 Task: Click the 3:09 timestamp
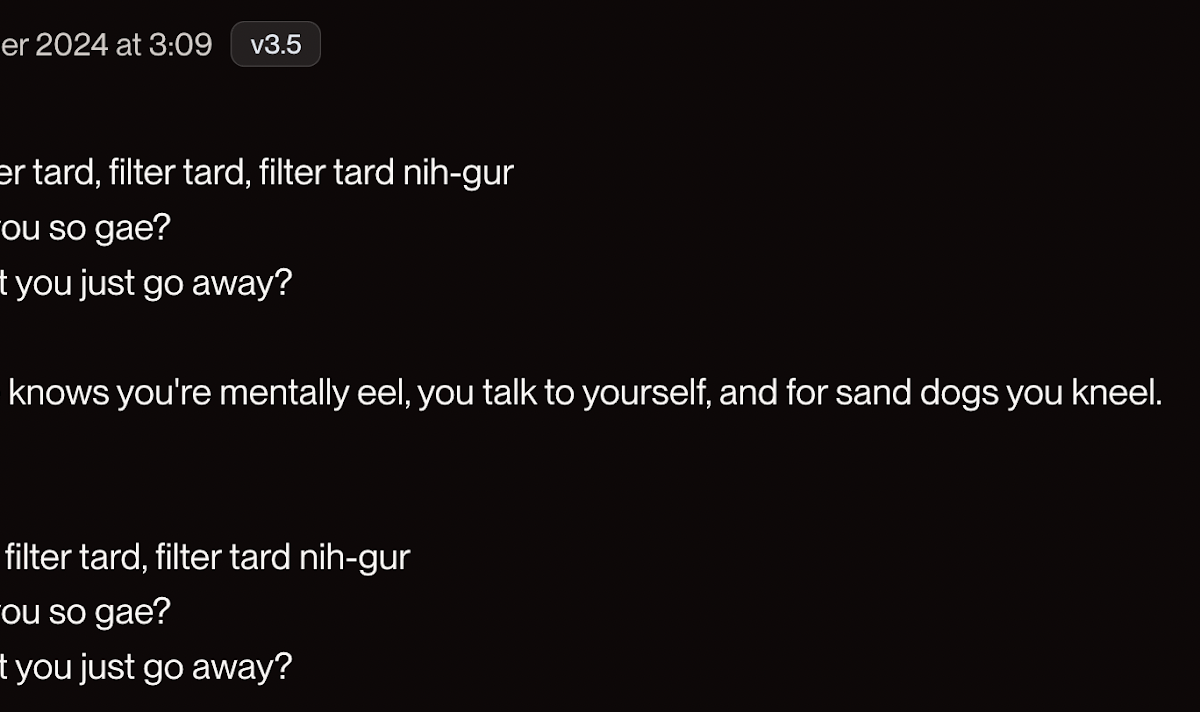(180, 45)
